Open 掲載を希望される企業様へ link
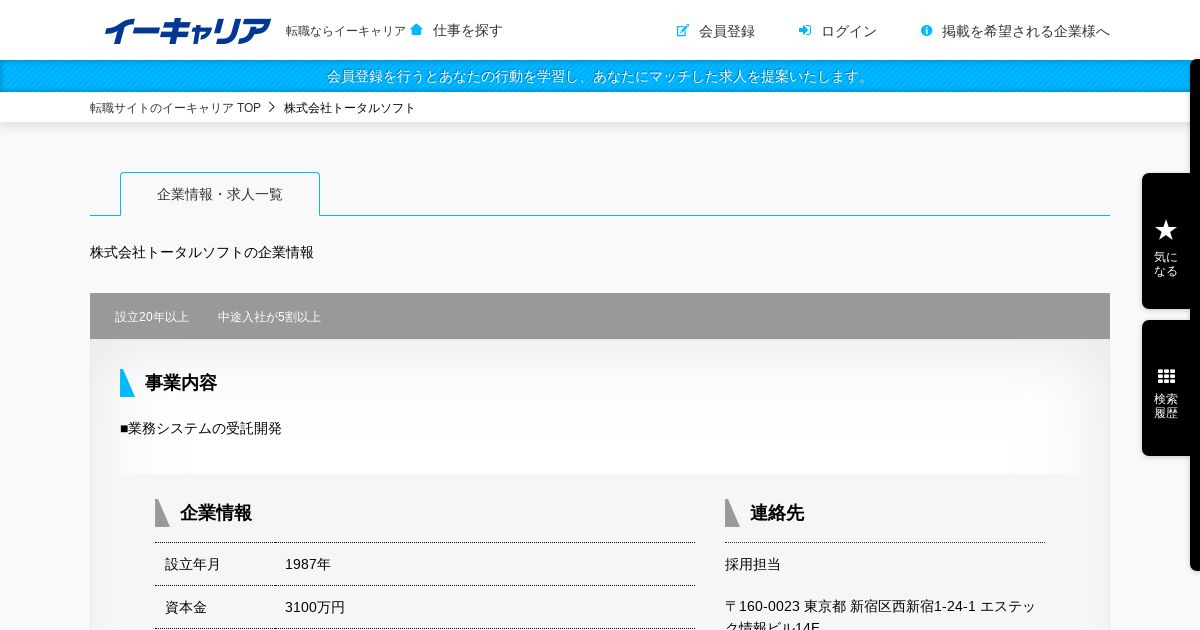Screen dimensions: 1200x630 (x=1026, y=31)
